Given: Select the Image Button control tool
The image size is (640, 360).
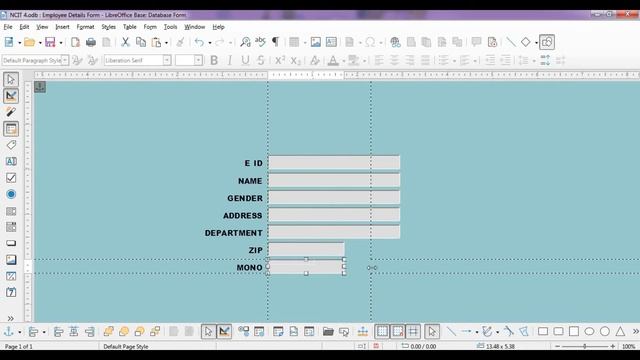Looking at the screenshot, I should pos(11,260).
